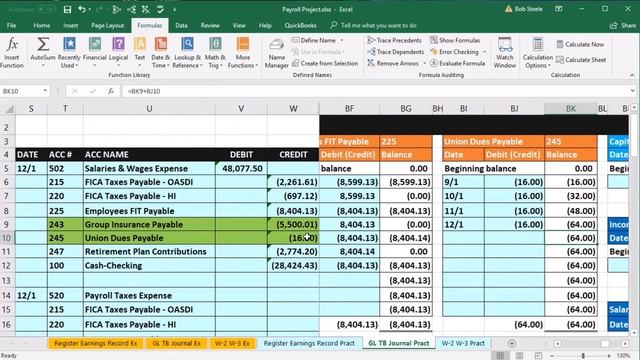
Task: Open the Insert Function dialog
Action: tap(12, 53)
